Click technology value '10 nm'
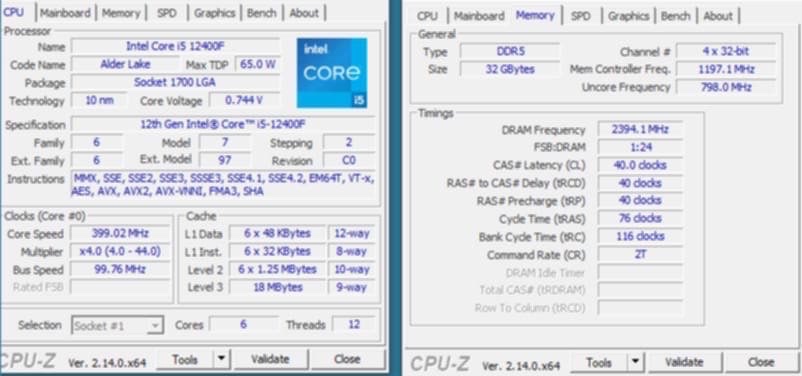This screenshot has height=376, width=802. click(x=99, y=100)
